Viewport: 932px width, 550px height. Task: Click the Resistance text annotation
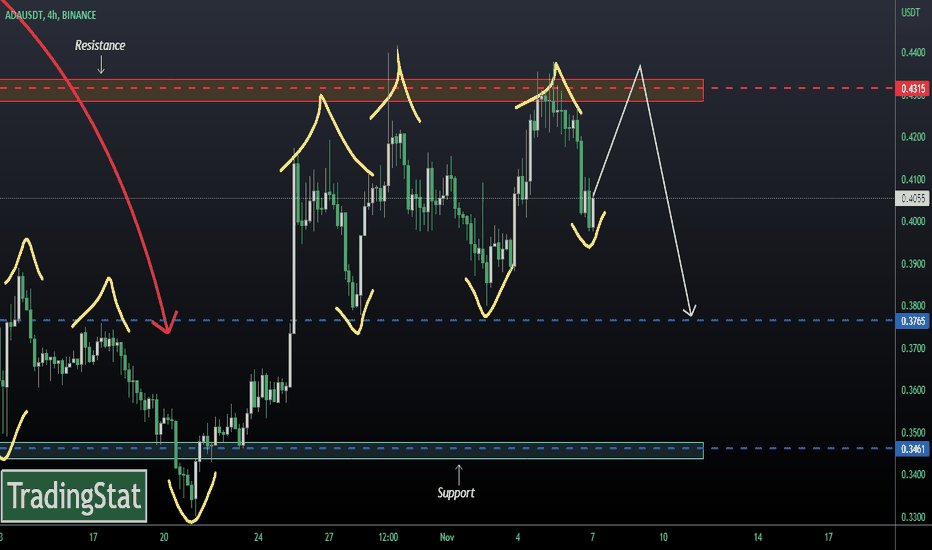100,45
